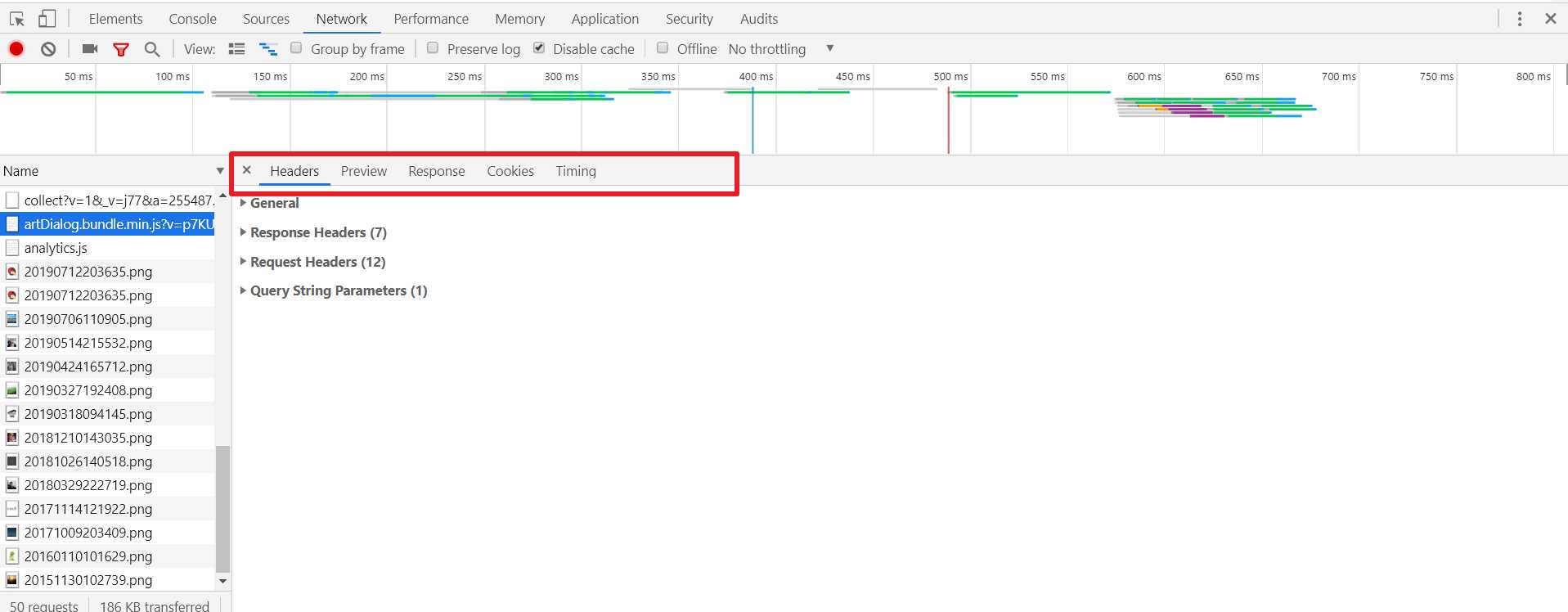The image size is (1568, 612).
Task: Toggle the device toolbar icon
Action: tap(47, 18)
